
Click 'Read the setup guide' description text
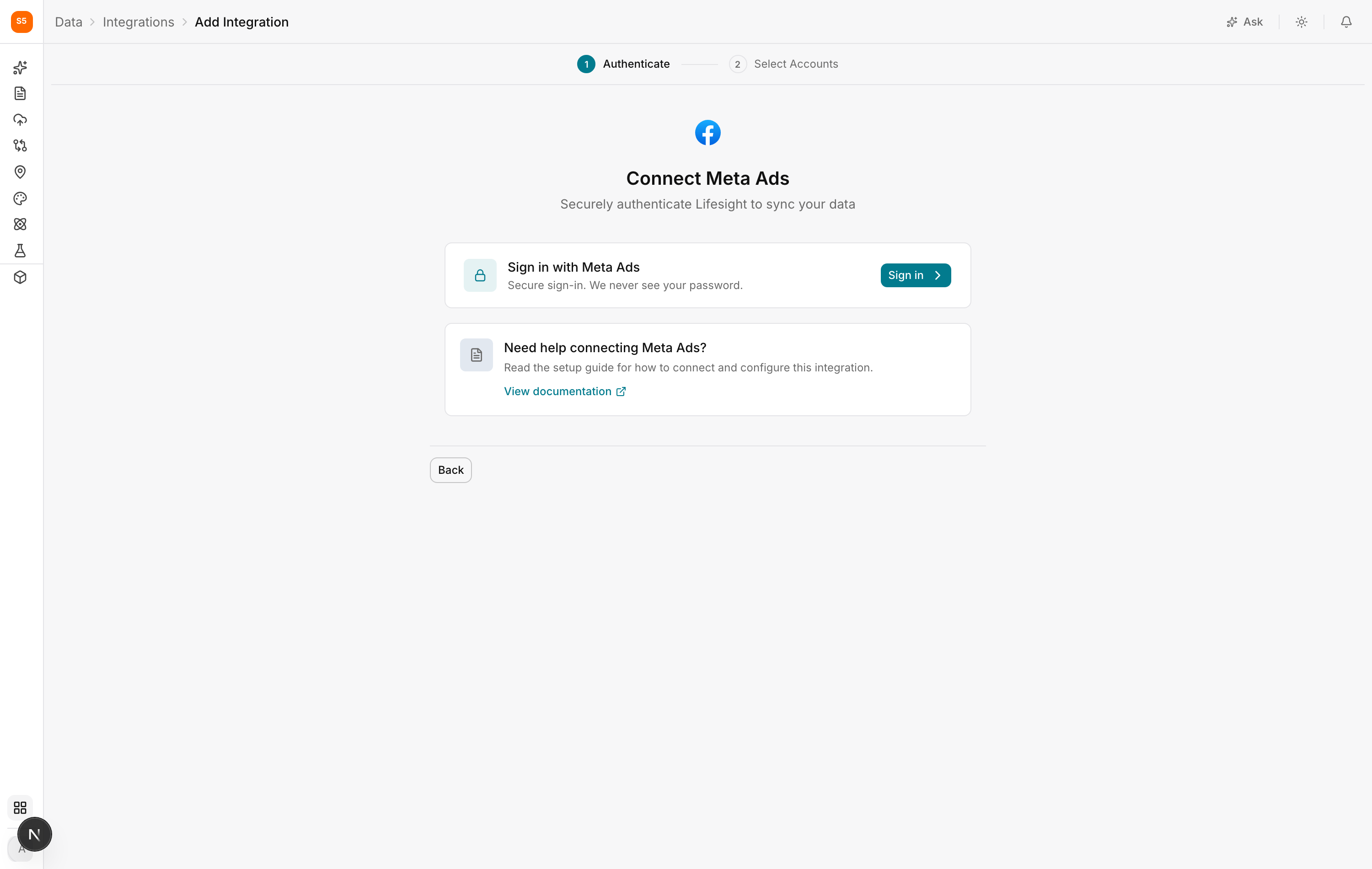[x=688, y=368]
